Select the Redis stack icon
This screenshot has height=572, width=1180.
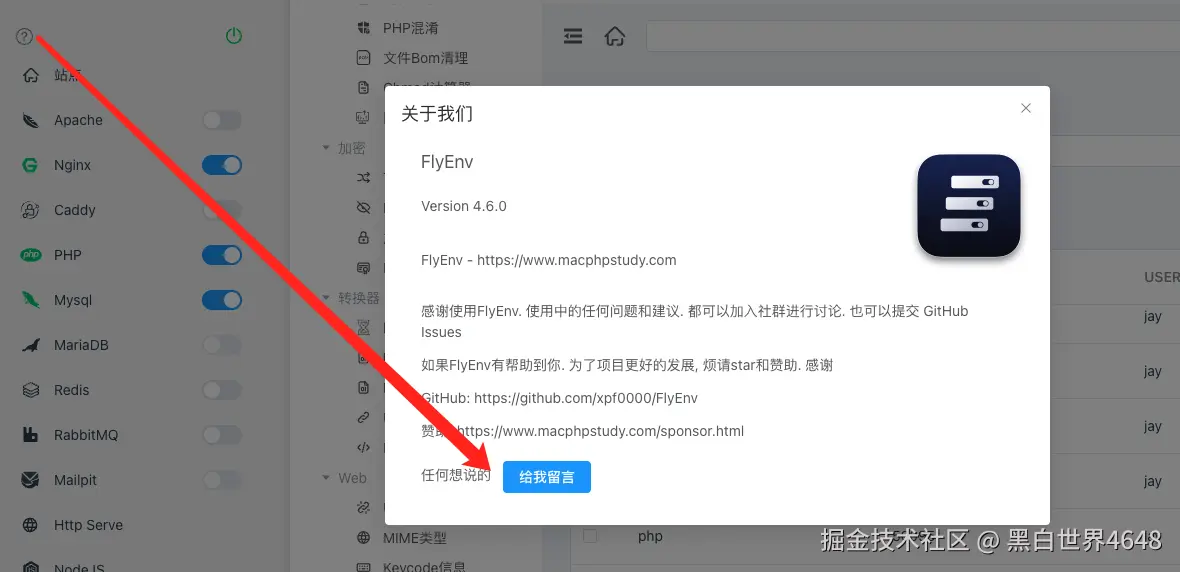point(30,391)
